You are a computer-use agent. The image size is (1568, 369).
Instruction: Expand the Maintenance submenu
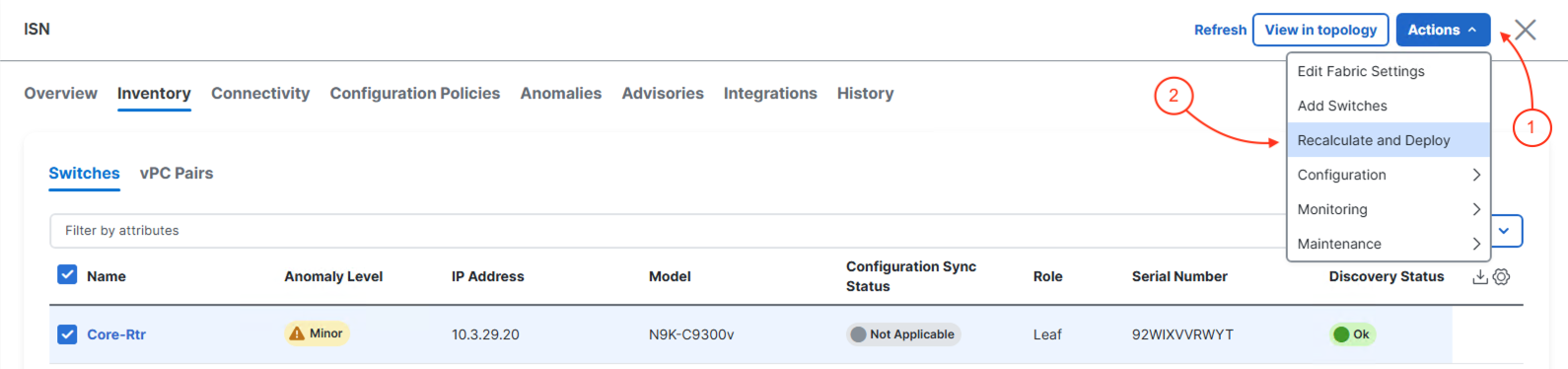1388,244
